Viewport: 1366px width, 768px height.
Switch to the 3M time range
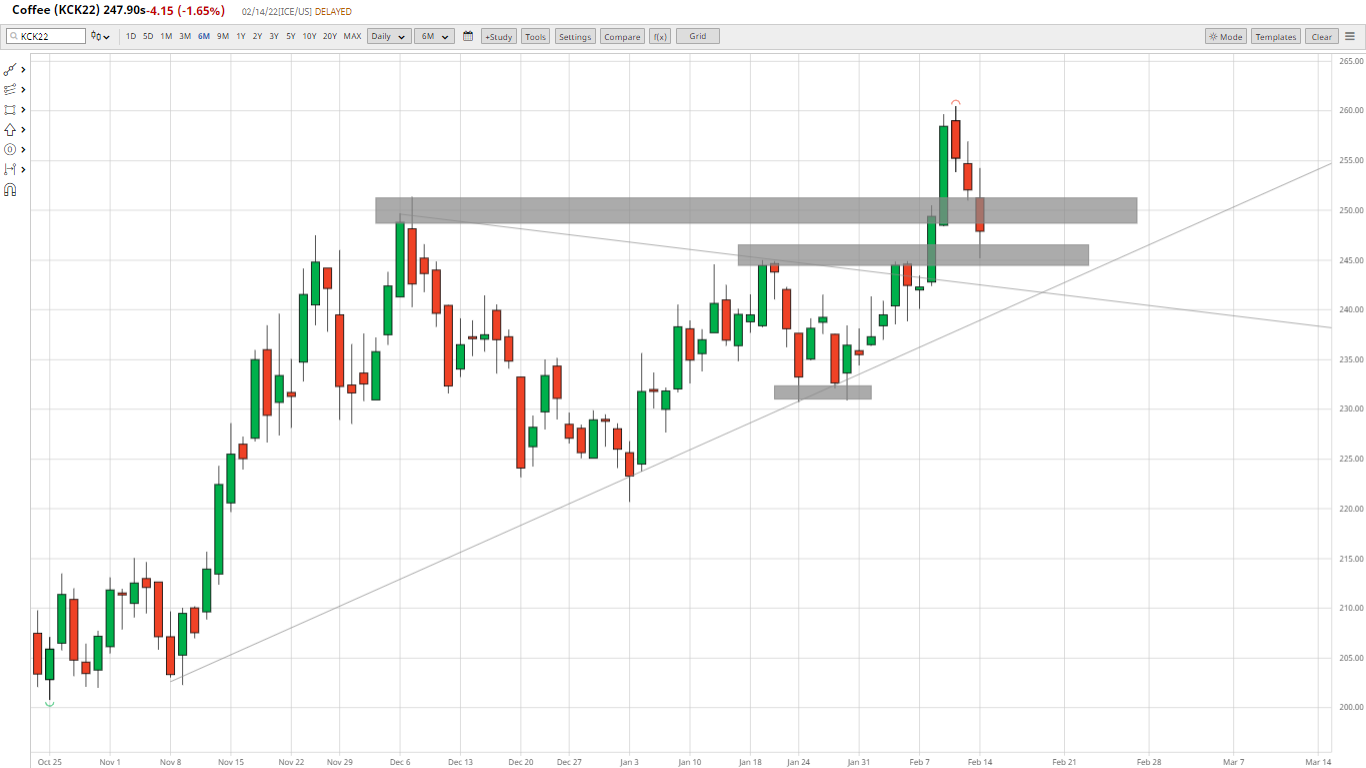point(185,36)
